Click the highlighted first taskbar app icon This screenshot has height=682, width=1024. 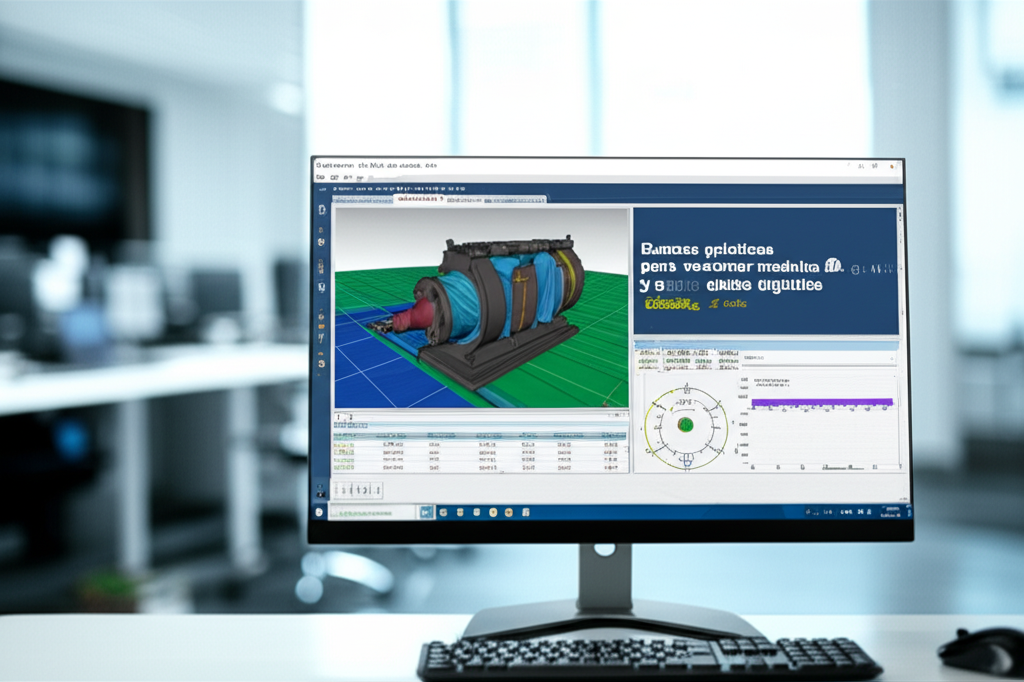coord(427,512)
